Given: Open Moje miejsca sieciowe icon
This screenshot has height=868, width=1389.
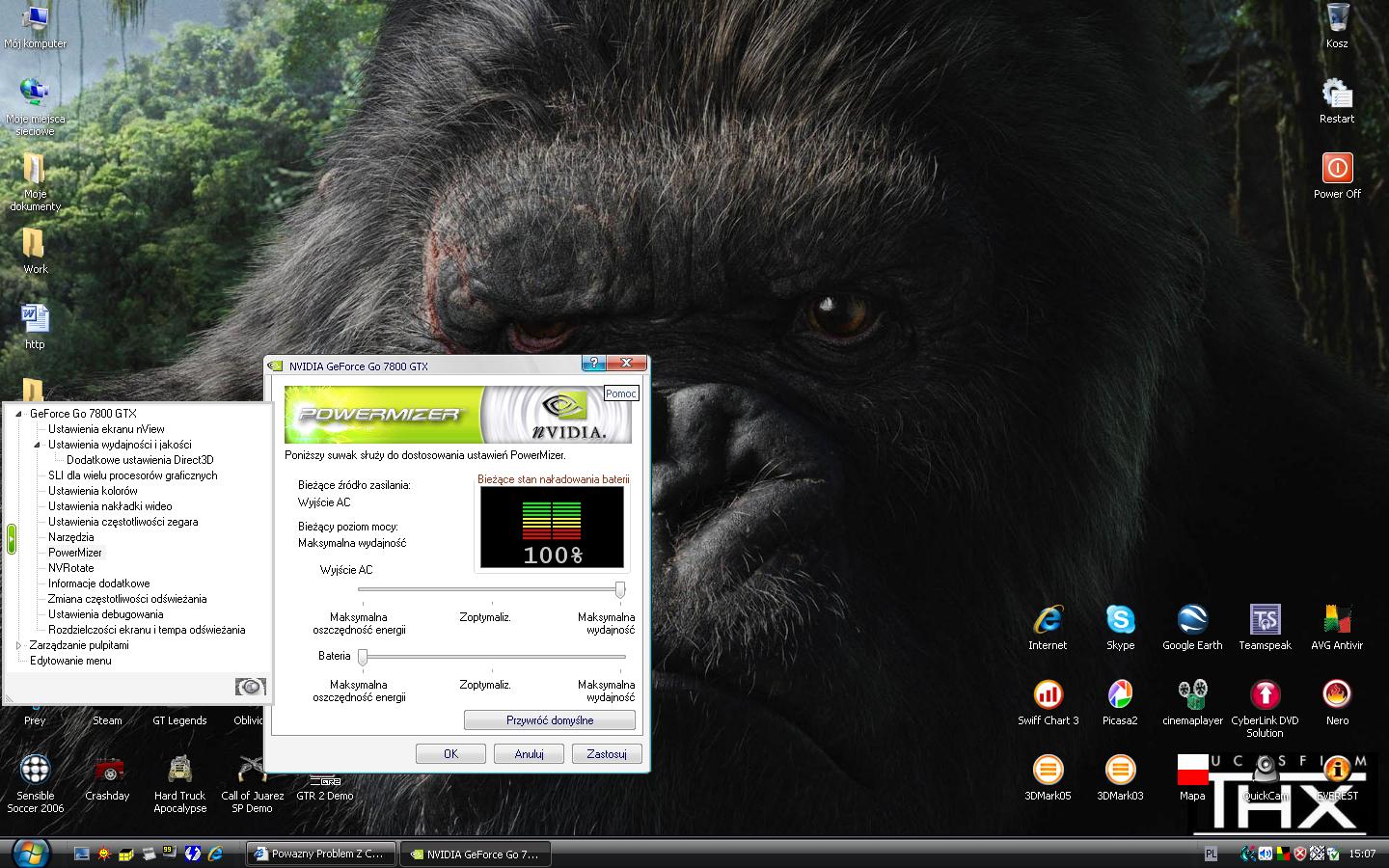Looking at the screenshot, I should point(36,106).
